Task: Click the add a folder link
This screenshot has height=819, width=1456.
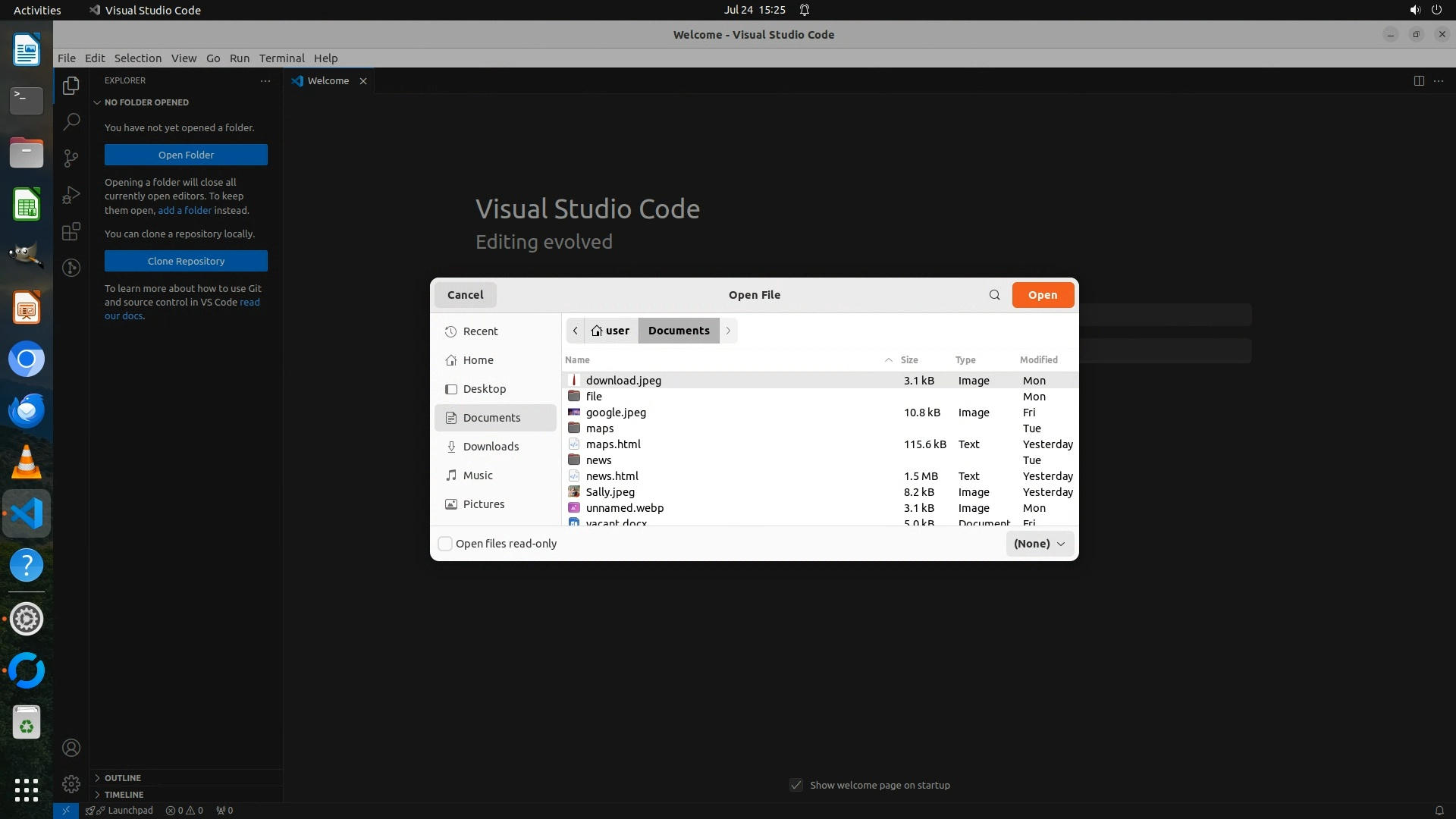Action: tap(184, 210)
